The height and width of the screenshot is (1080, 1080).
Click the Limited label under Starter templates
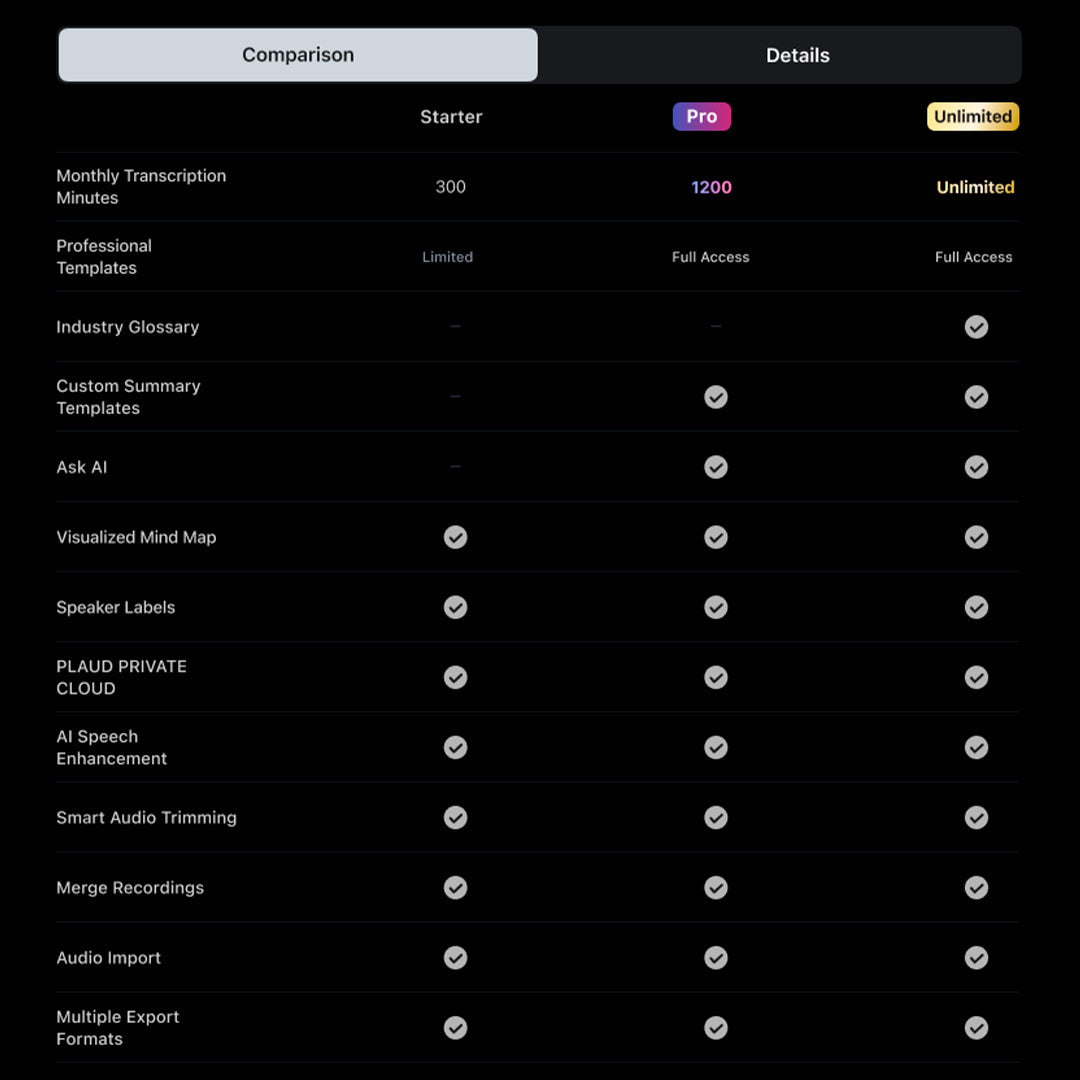click(447, 257)
